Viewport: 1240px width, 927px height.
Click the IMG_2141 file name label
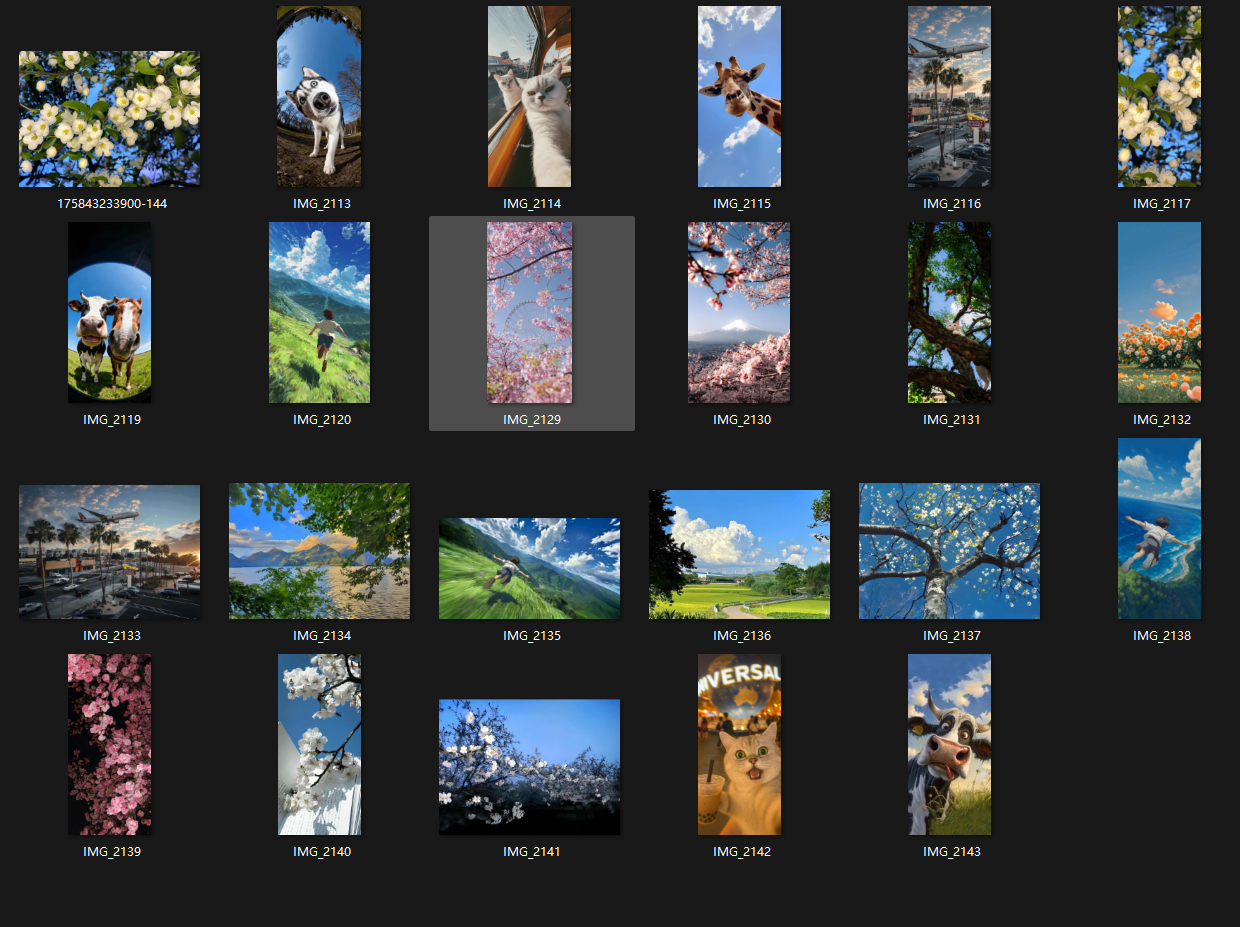pos(531,852)
